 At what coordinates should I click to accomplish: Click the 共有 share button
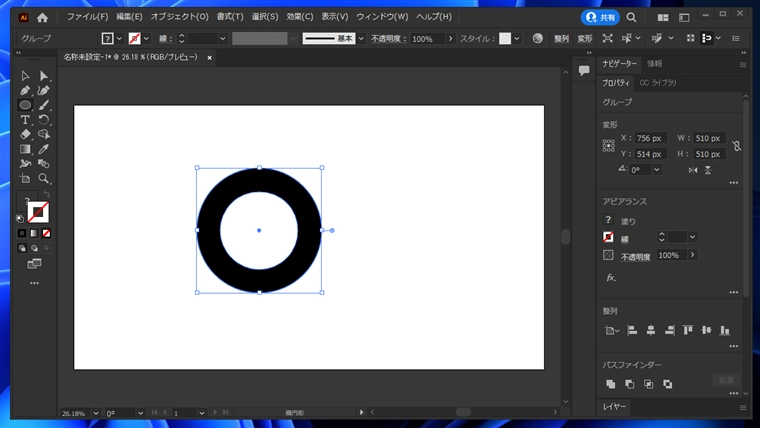[600, 17]
